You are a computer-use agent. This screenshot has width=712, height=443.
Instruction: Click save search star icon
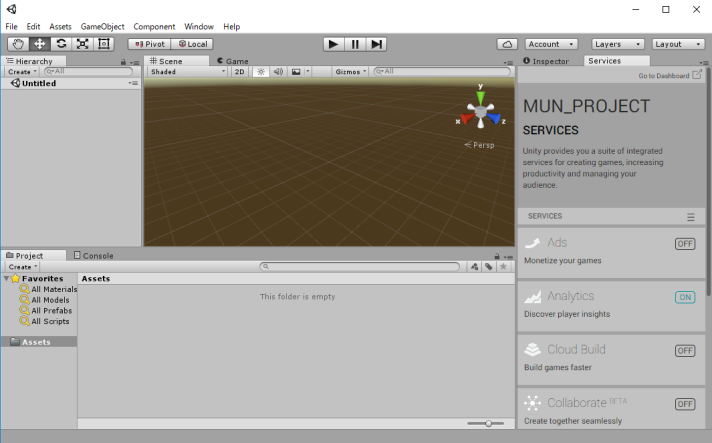coord(503,267)
